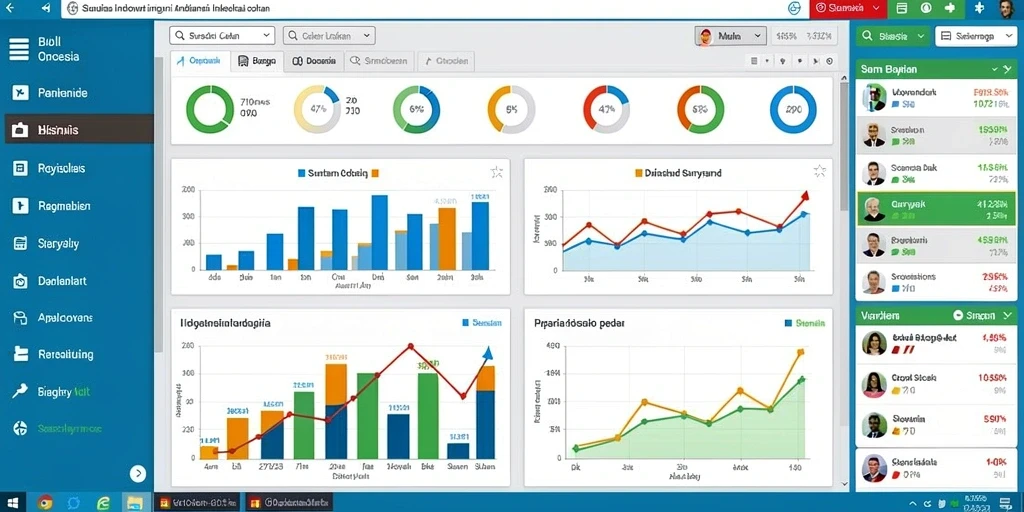Select the folder icon beside Rereatiuing
This screenshot has width=1024, height=512.
coord(20,354)
